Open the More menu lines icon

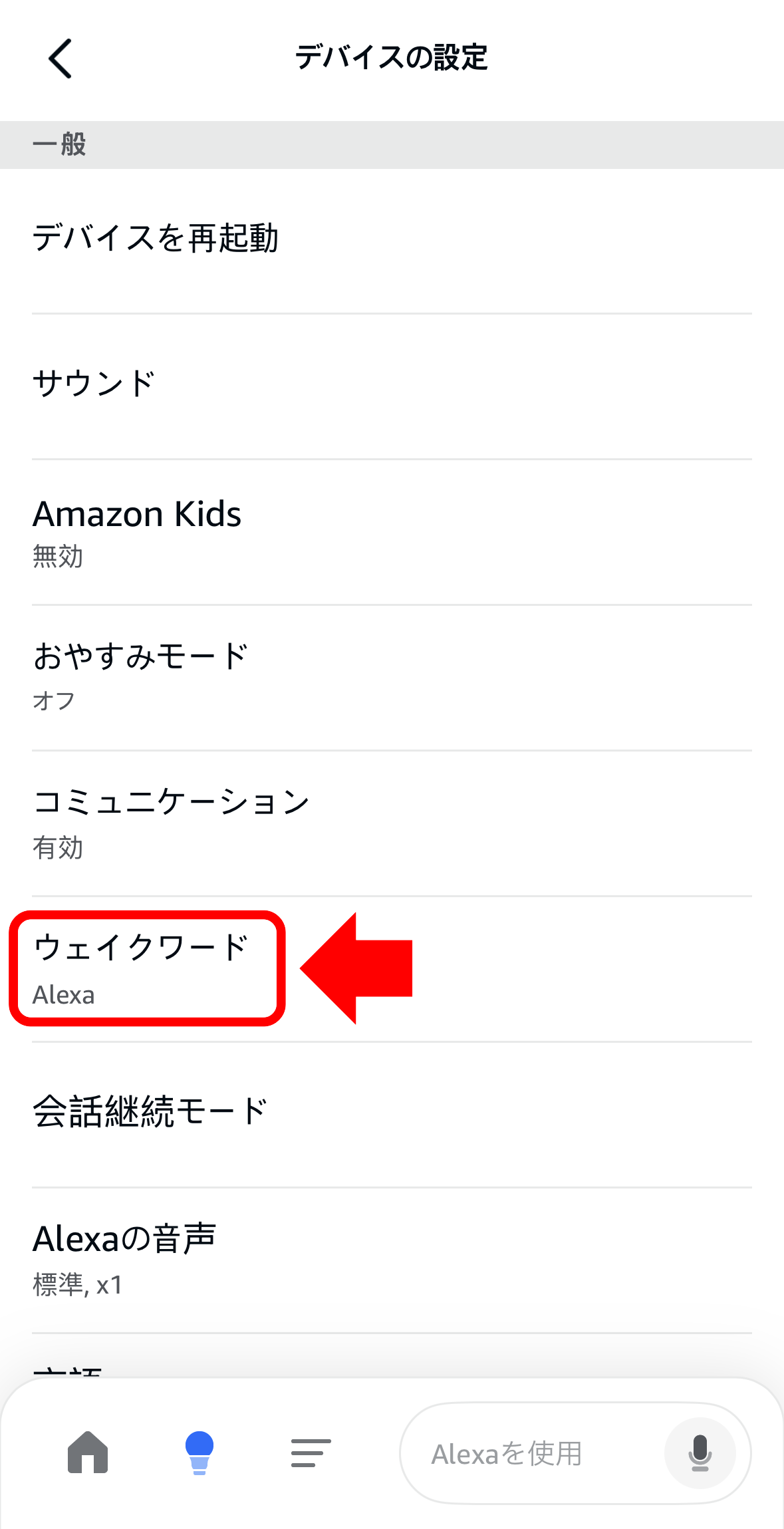[311, 1453]
